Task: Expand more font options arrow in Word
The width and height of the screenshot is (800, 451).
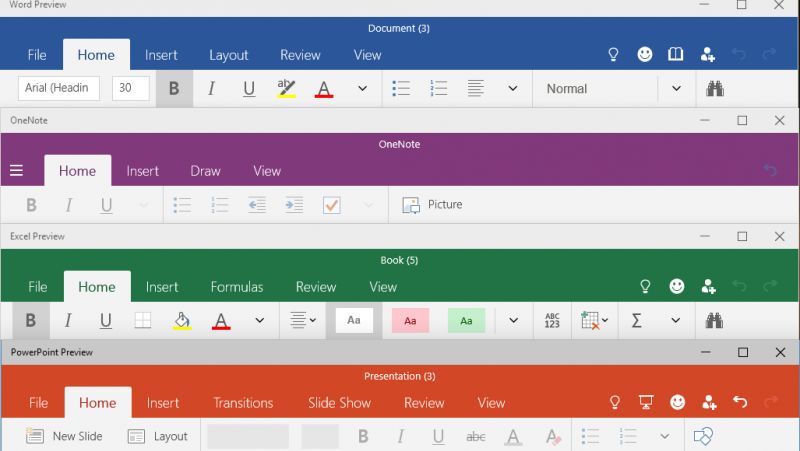Action: point(362,88)
